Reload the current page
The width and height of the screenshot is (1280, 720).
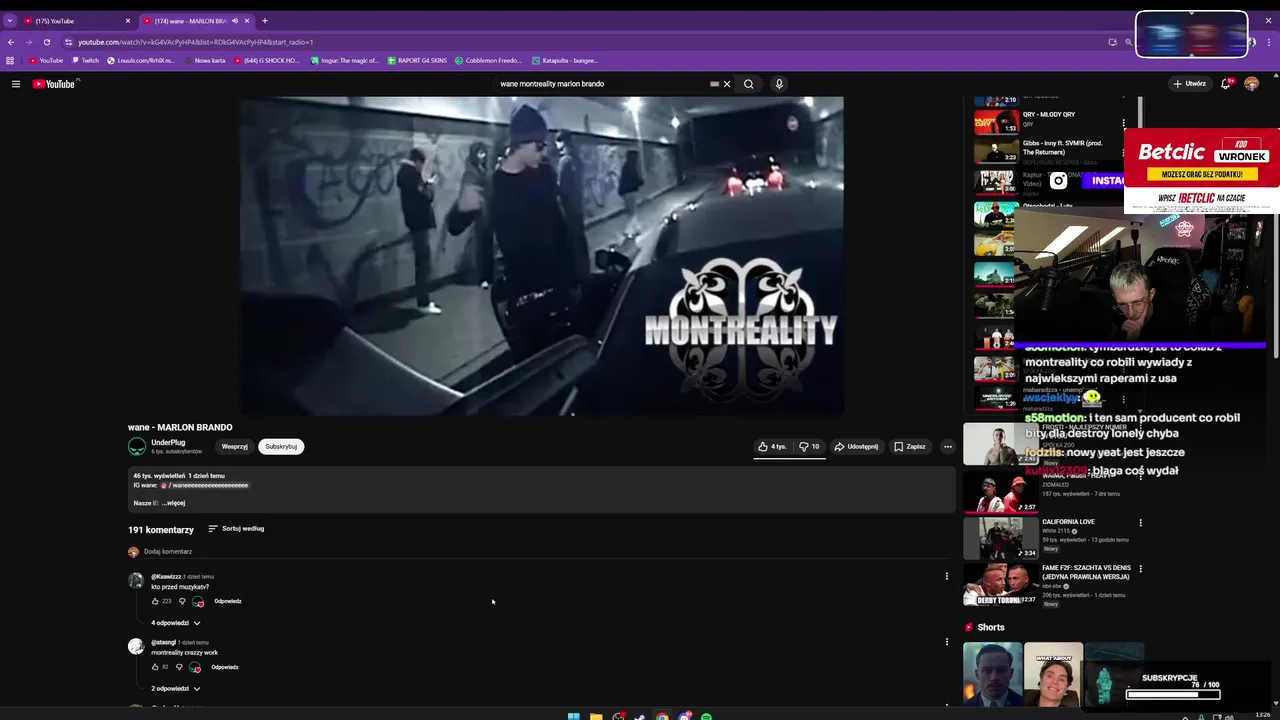(x=47, y=42)
